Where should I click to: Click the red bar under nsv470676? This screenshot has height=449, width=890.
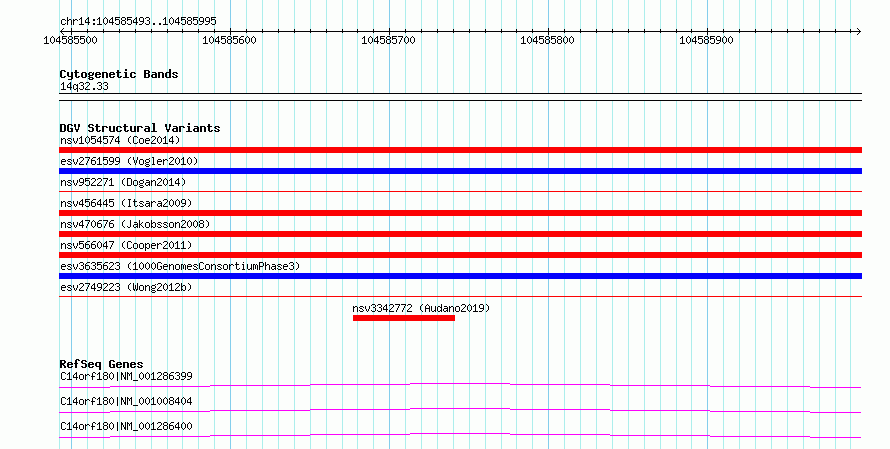click(x=460, y=234)
